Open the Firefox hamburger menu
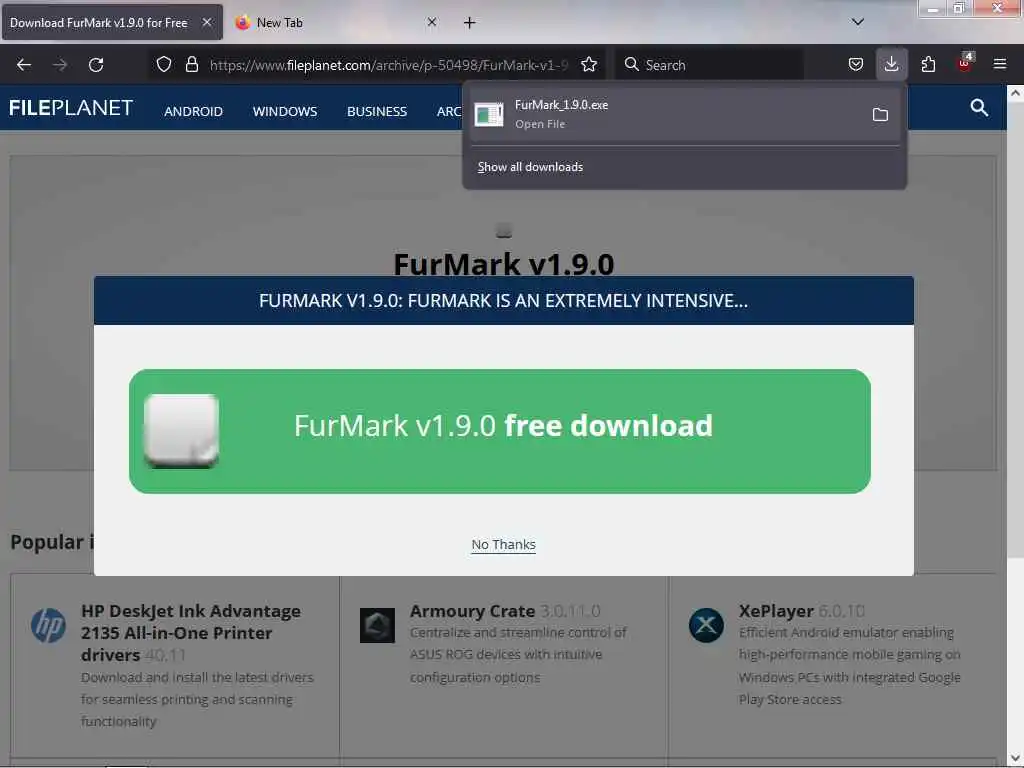Viewport: 1024px width, 768px height. click(x=1000, y=65)
